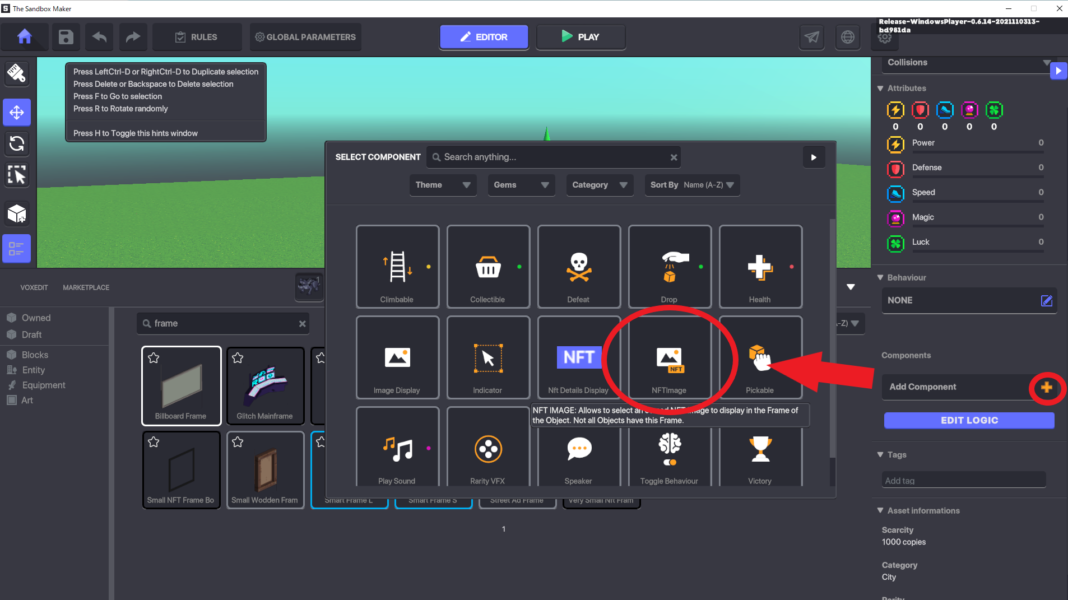Viewport: 1068px width, 600px height.
Task: Select the Billboard Frame asset
Action: tap(181, 386)
